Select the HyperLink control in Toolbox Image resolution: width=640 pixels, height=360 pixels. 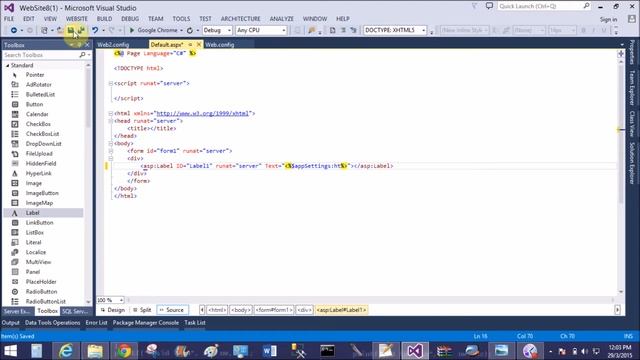click(x=38, y=173)
